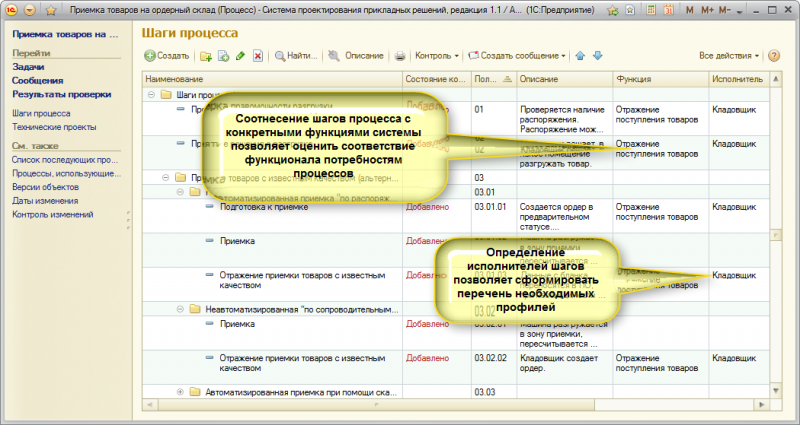This screenshot has height=425, width=800.
Task: Go to Задачи in navigation panel
Action: click(x=28, y=67)
